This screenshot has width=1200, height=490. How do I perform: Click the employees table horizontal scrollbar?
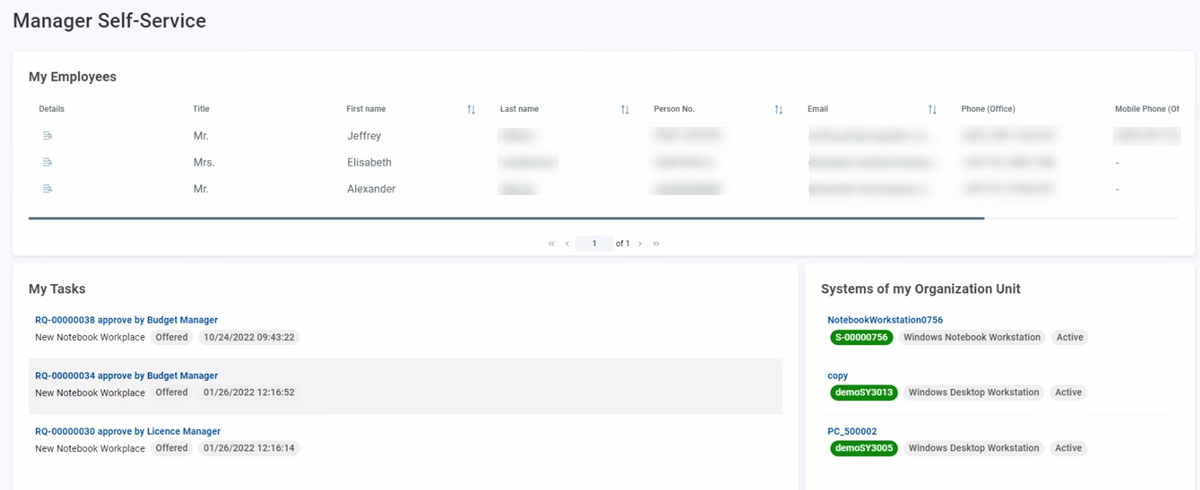506,217
